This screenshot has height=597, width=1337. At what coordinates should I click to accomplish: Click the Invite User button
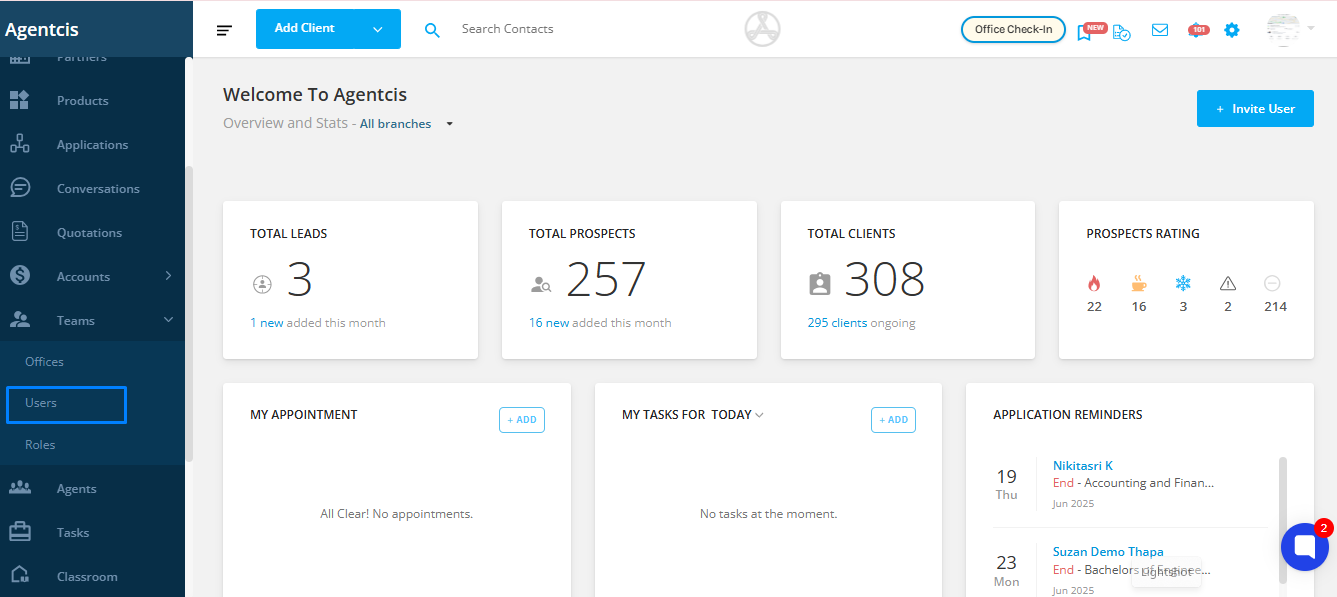coord(1255,109)
